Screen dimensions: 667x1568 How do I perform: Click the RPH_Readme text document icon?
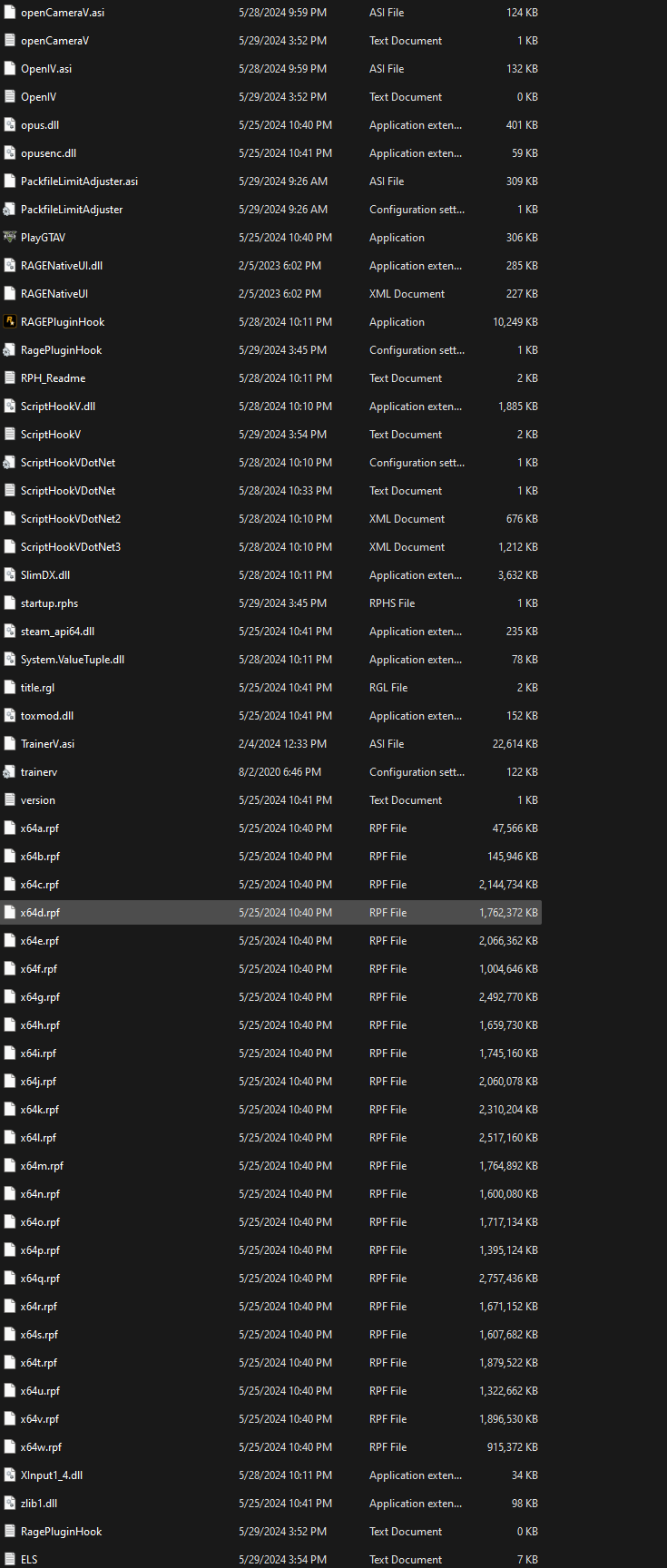coord(10,378)
